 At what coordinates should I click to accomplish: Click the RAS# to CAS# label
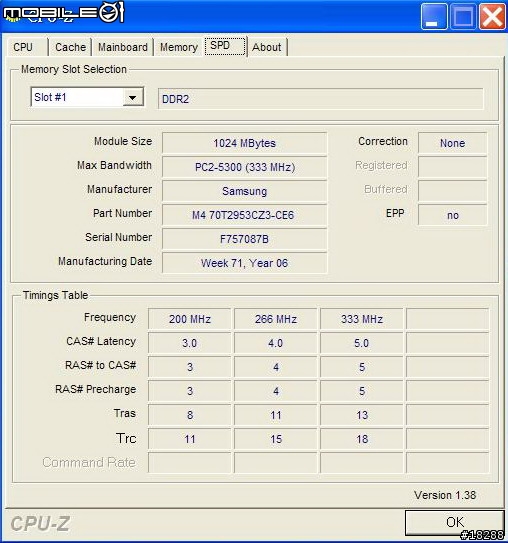click(x=100, y=365)
